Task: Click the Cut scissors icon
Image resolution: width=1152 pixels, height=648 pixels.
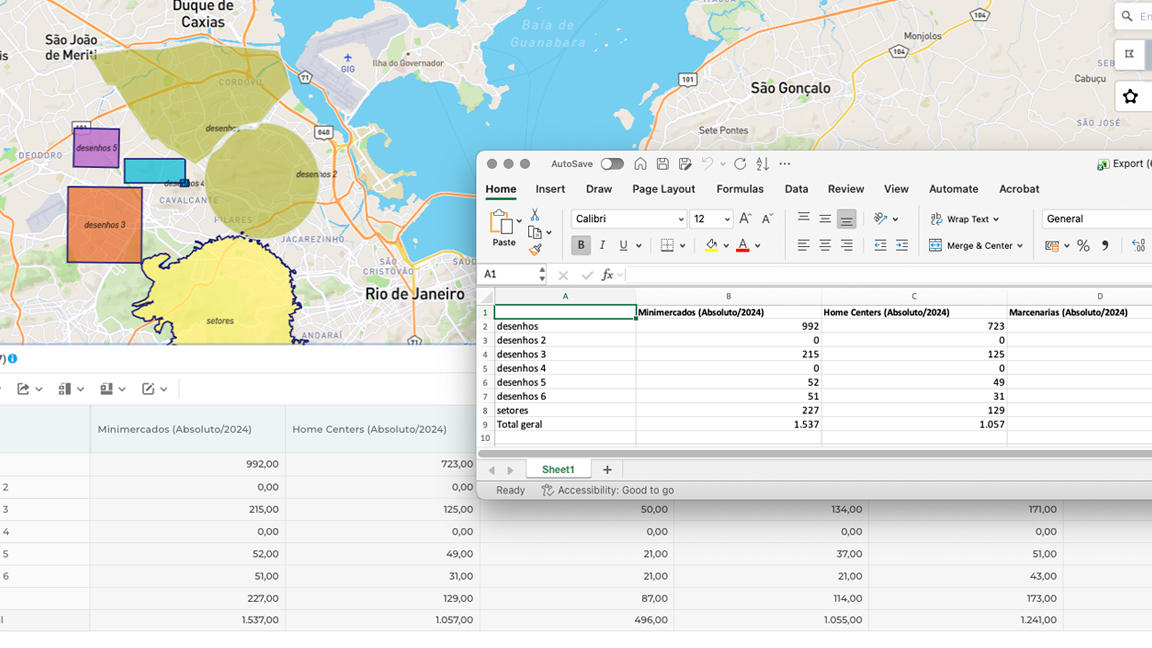Action: tap(535, 215)
